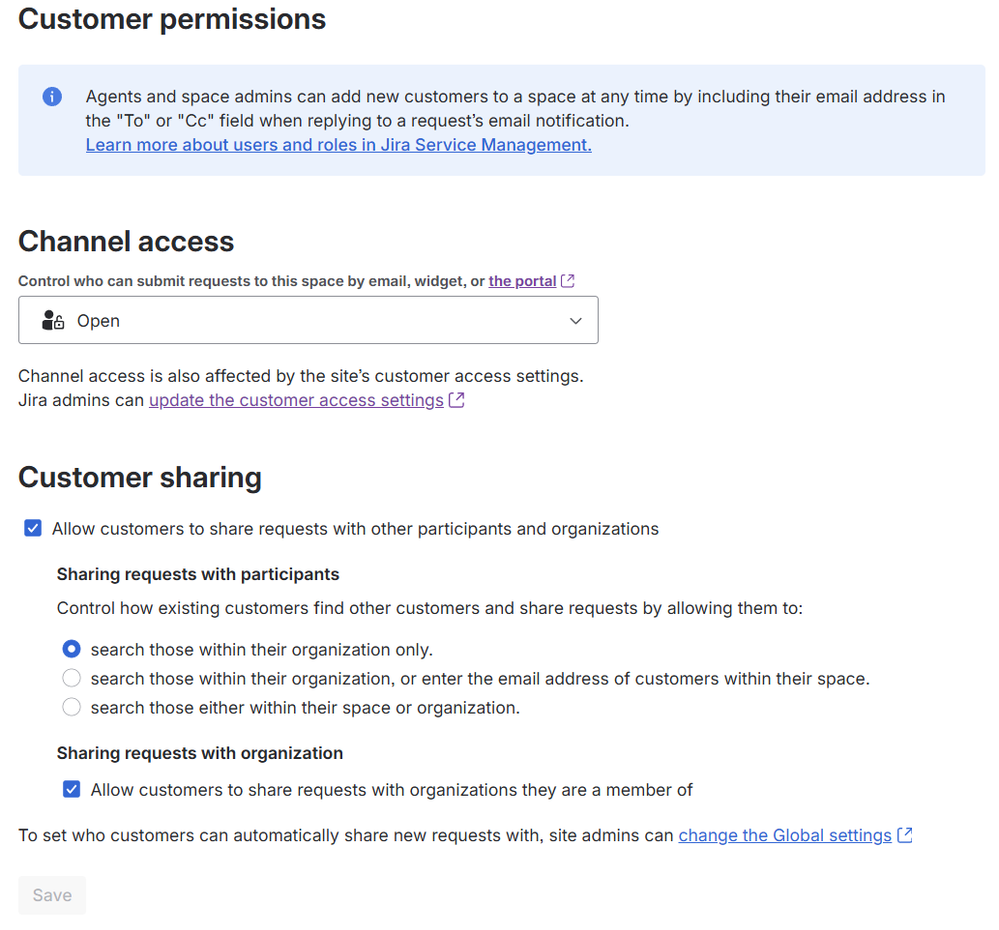Image resolution: width=999 pixels, height=930 pixels.
Task: Disable sharing requests with organizations they belong to
Action: coord(71,788)
